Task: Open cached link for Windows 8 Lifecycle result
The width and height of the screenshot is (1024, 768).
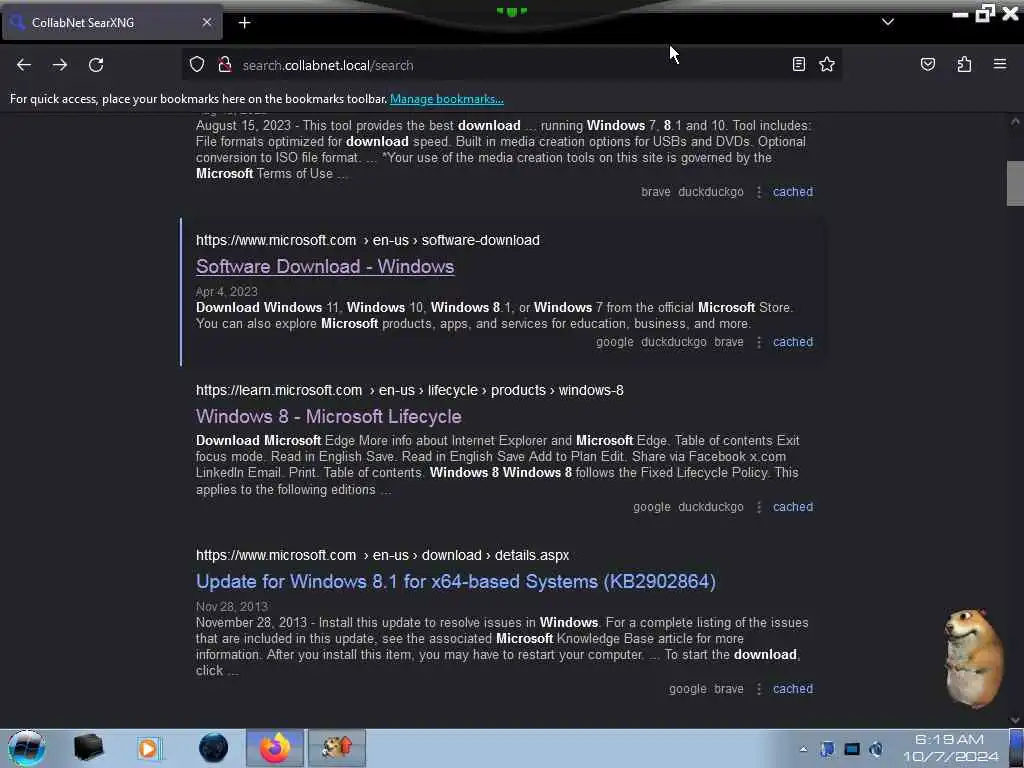Action: (793, 507)
